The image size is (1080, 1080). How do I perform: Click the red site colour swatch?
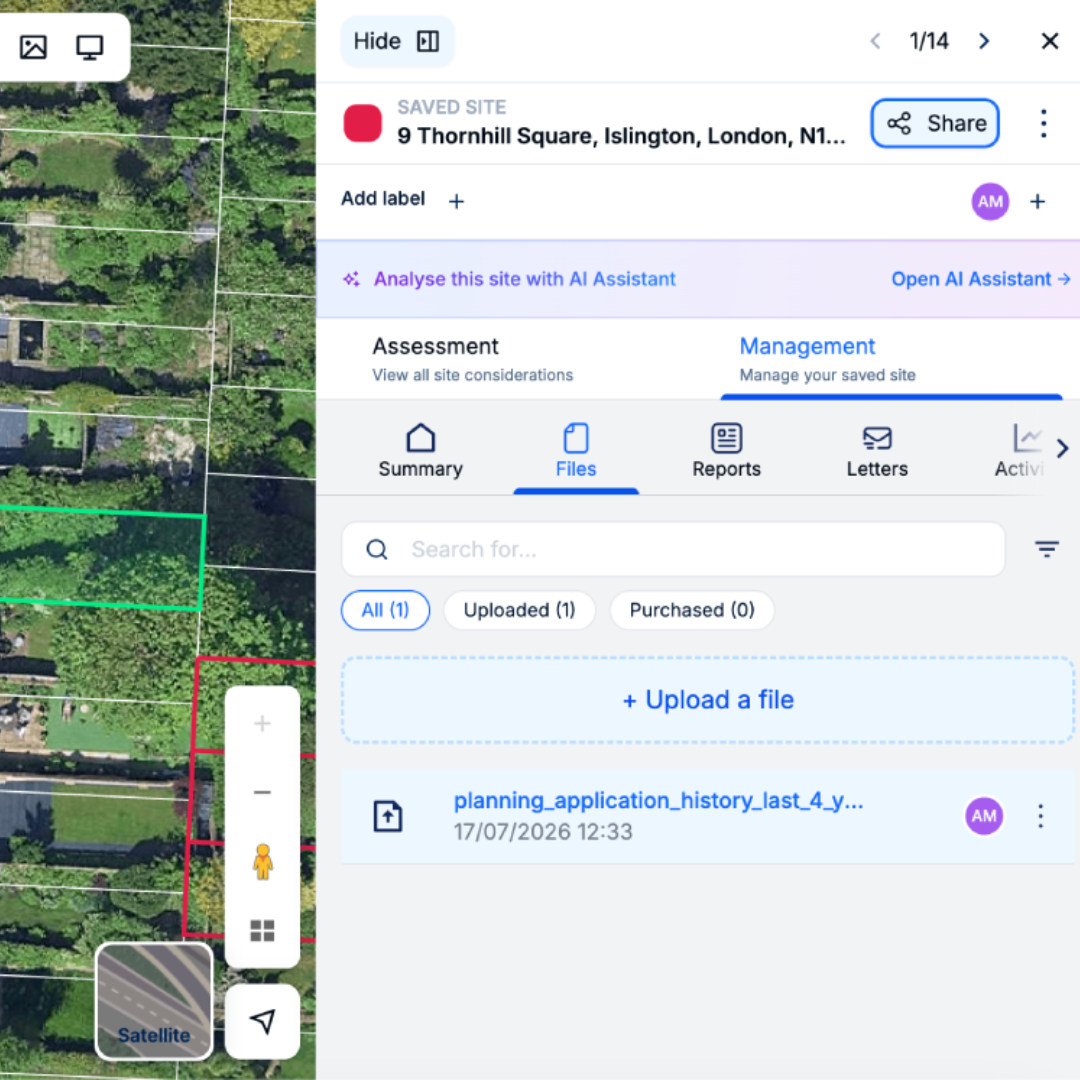[362, 123]
